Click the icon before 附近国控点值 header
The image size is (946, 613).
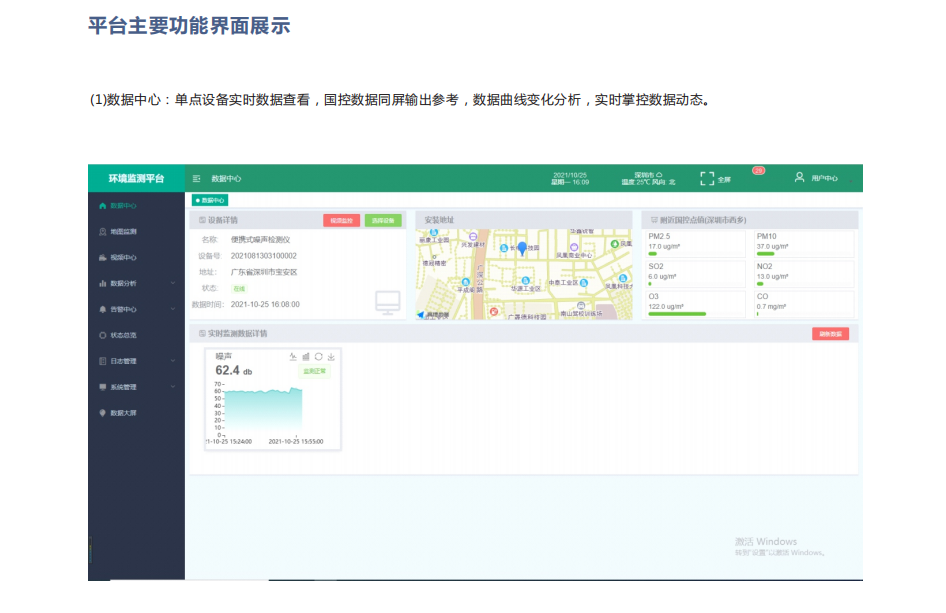[x=654, y=220]
